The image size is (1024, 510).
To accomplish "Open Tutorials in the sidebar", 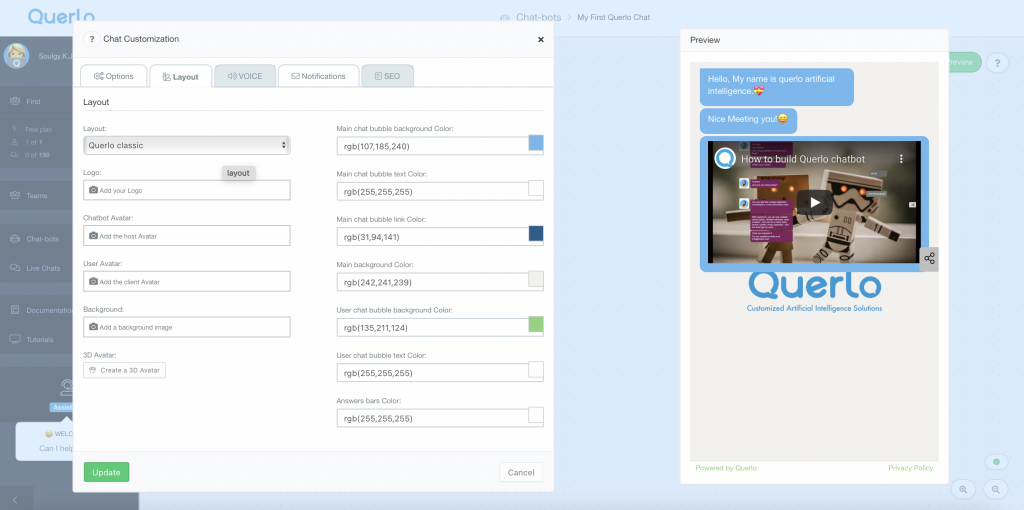I will 40,340.
